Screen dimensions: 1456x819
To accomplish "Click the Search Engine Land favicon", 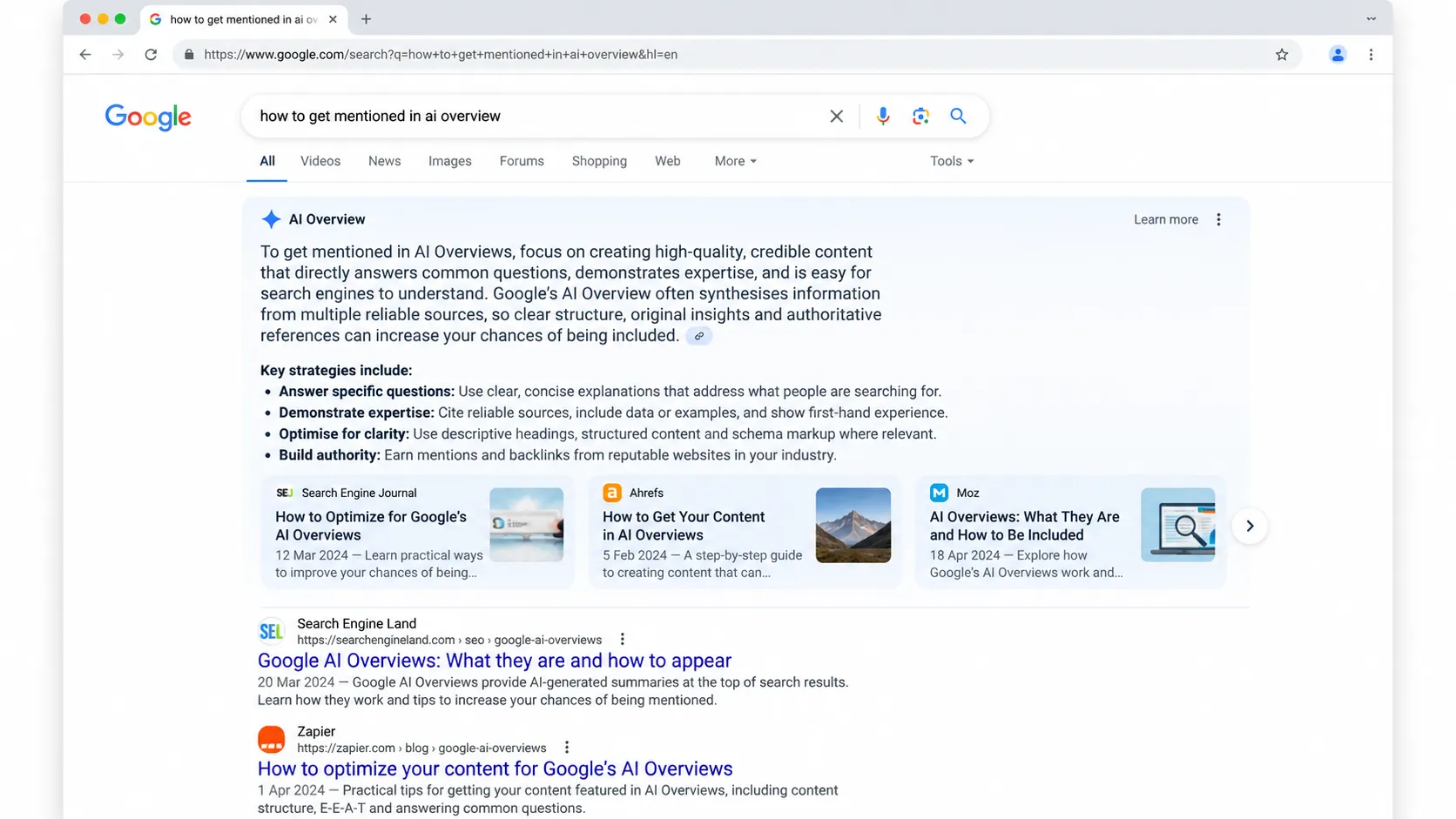I will 271,631.
